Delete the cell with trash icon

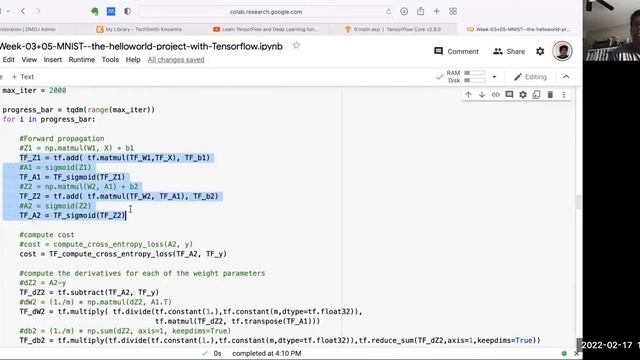click(550, 95)
